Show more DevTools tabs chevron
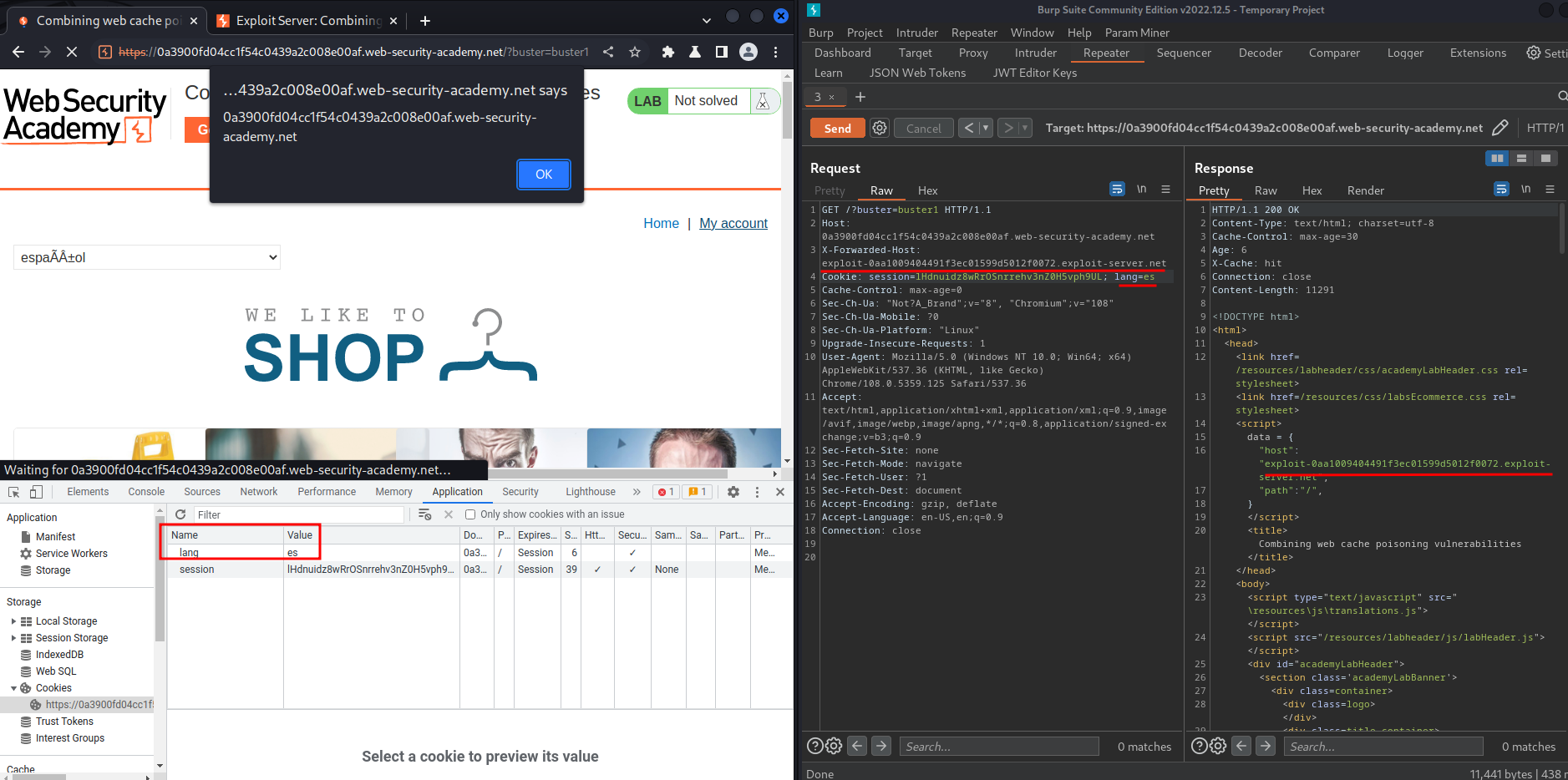Screen dimensions: 1568x780 point(637,492)
